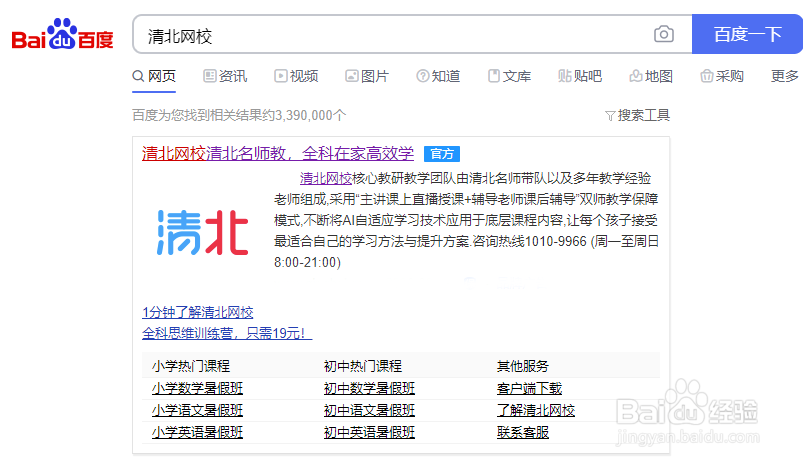Click the 小学热门课程 column header
Screen dimensions: 803x465
[x=191, y=366]
